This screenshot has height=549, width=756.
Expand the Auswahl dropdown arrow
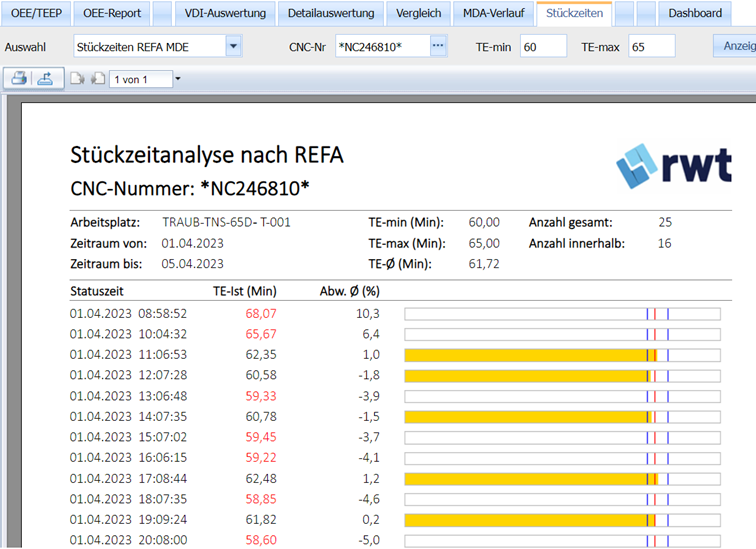[x=233, y=46]
